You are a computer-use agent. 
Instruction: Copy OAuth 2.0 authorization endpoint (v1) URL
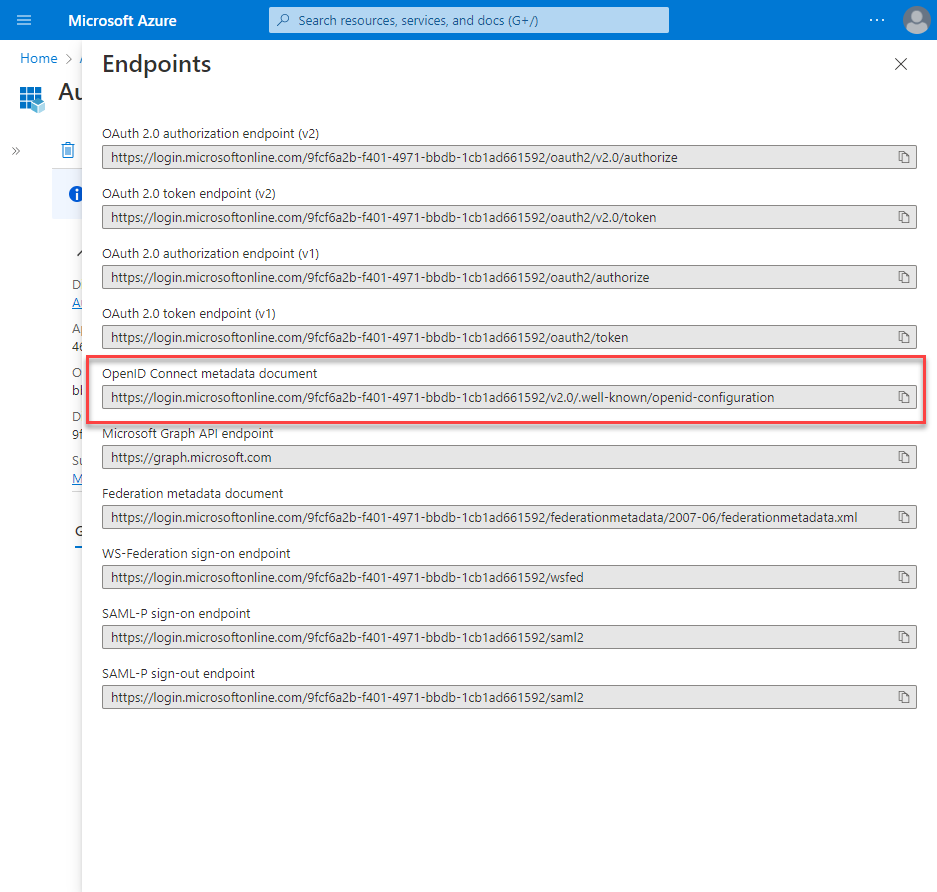[904, 277]
